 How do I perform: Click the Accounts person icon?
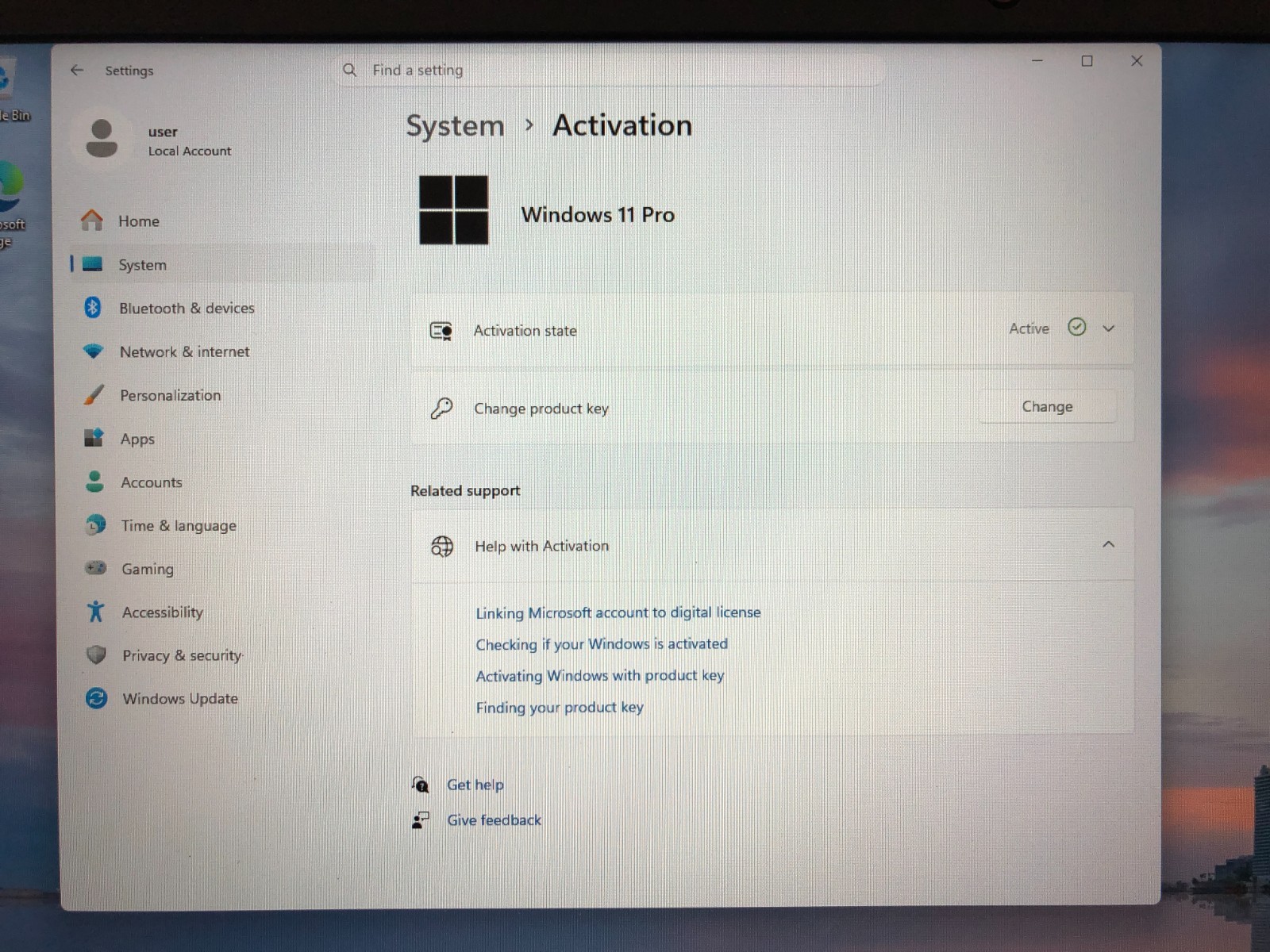click(x=94, y=482)
